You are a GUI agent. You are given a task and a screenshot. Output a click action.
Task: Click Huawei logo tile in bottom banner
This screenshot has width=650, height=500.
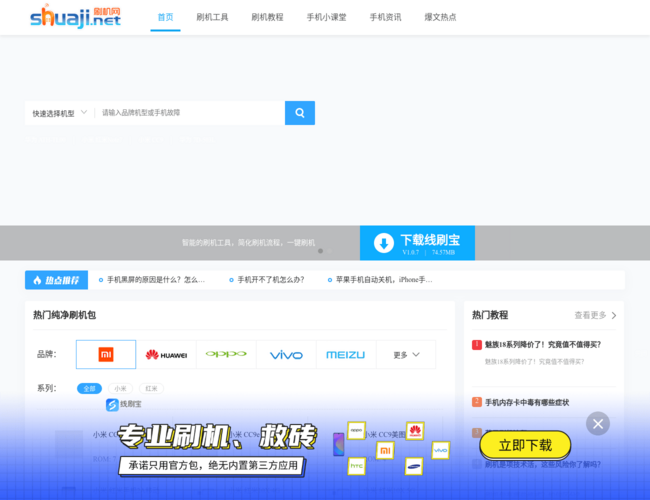click(415, 431)
